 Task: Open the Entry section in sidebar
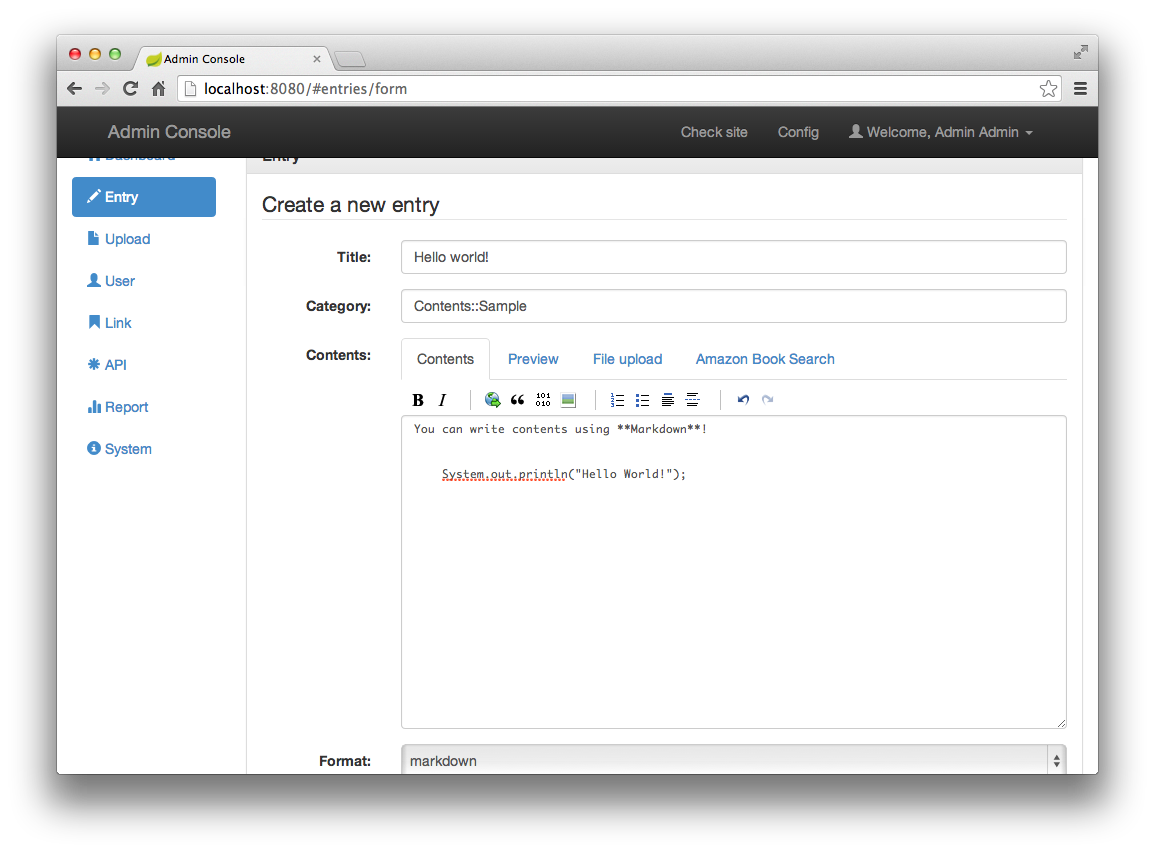[x=144, y=197]
